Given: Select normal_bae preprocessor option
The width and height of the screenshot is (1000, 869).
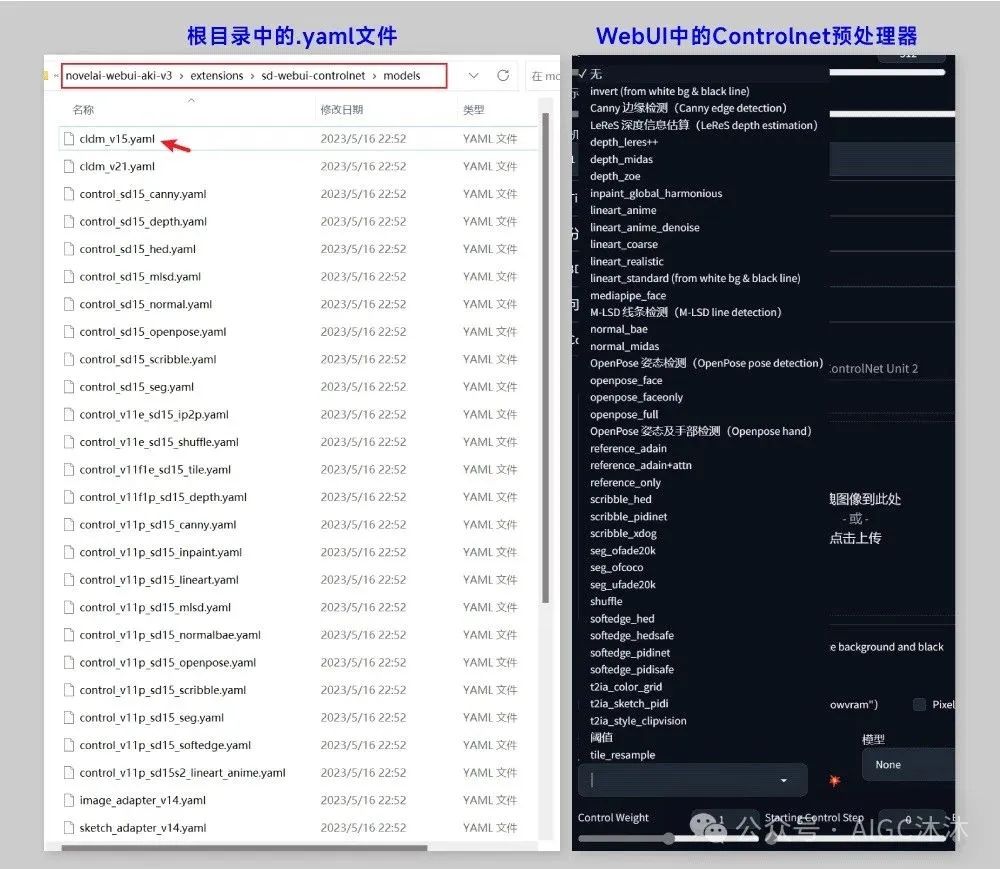Looking at the screenshot, I should coord(619,330).
